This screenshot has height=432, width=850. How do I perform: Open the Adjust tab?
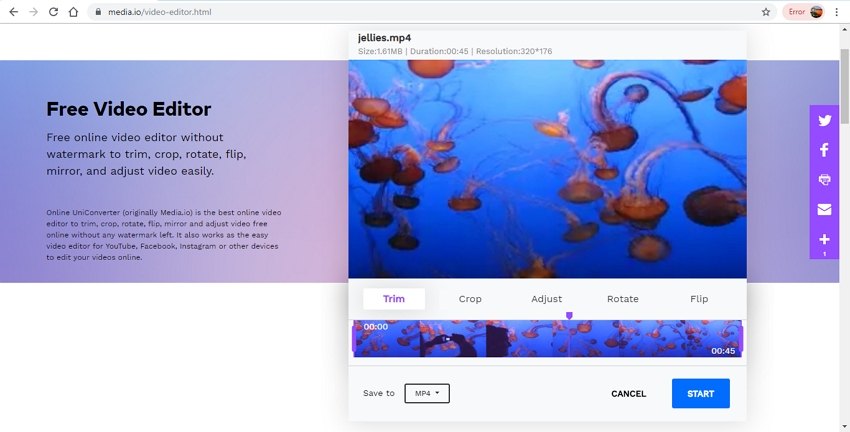[x=546, y=299]
